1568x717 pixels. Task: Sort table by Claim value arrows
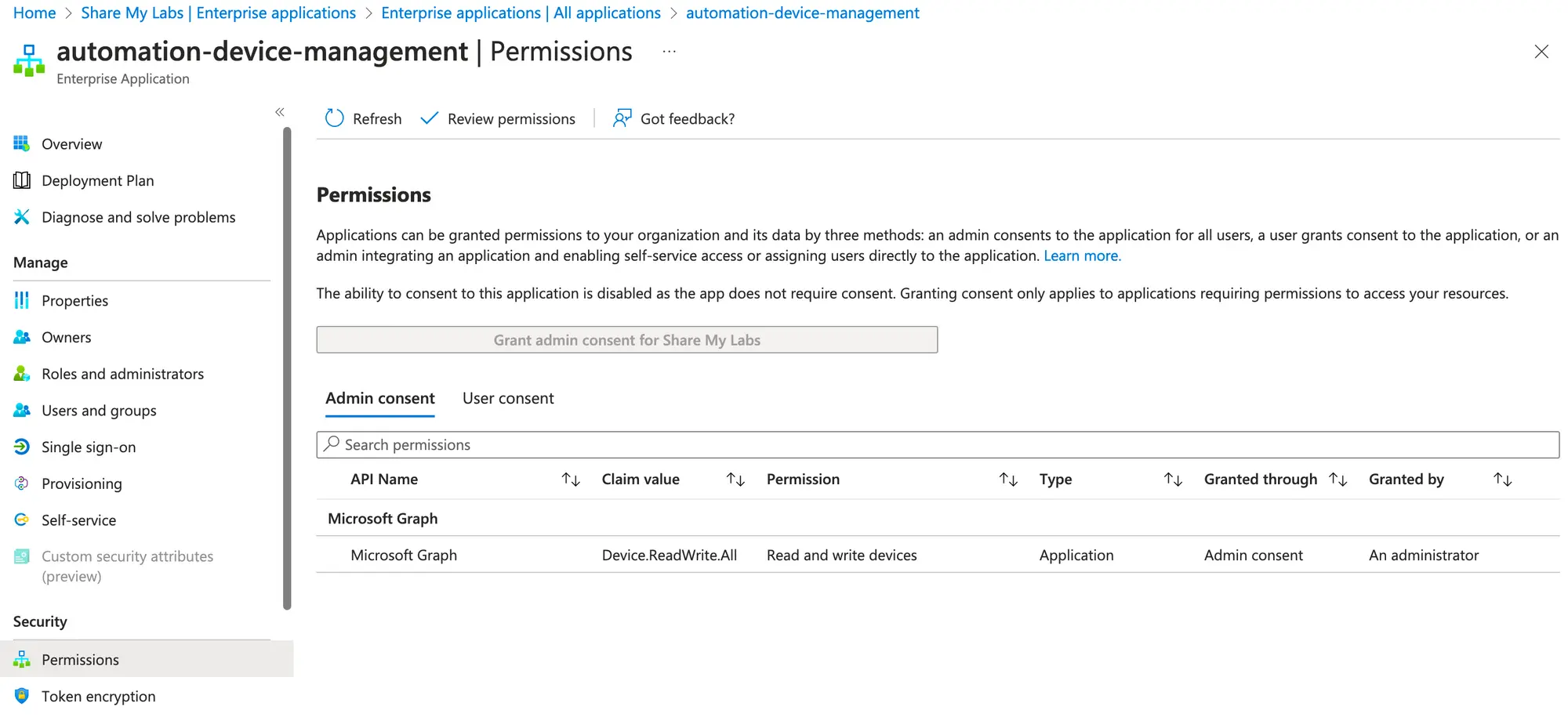[x=735, y=480]
